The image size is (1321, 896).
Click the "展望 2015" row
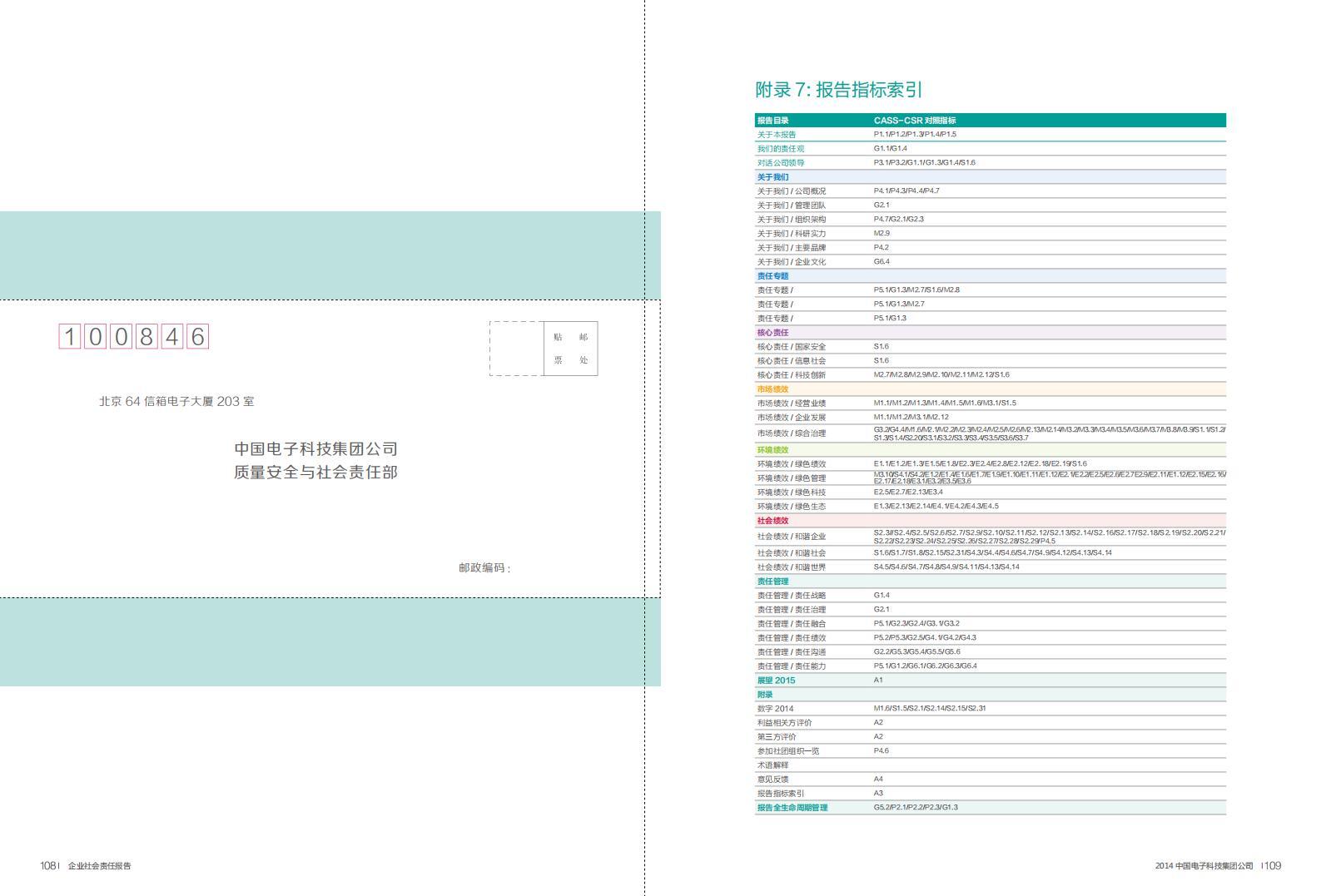tap(991, 681)
